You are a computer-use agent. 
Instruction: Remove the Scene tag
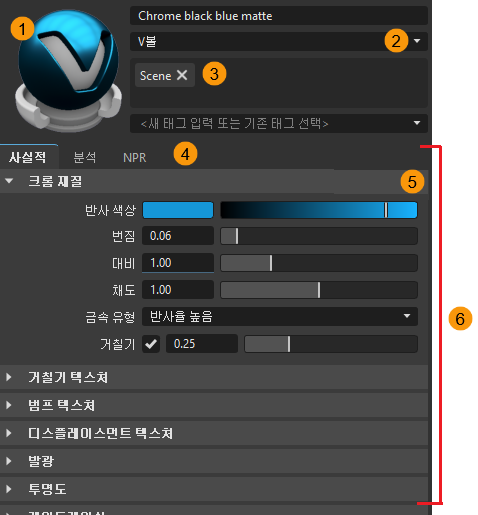tap(182, 75)
